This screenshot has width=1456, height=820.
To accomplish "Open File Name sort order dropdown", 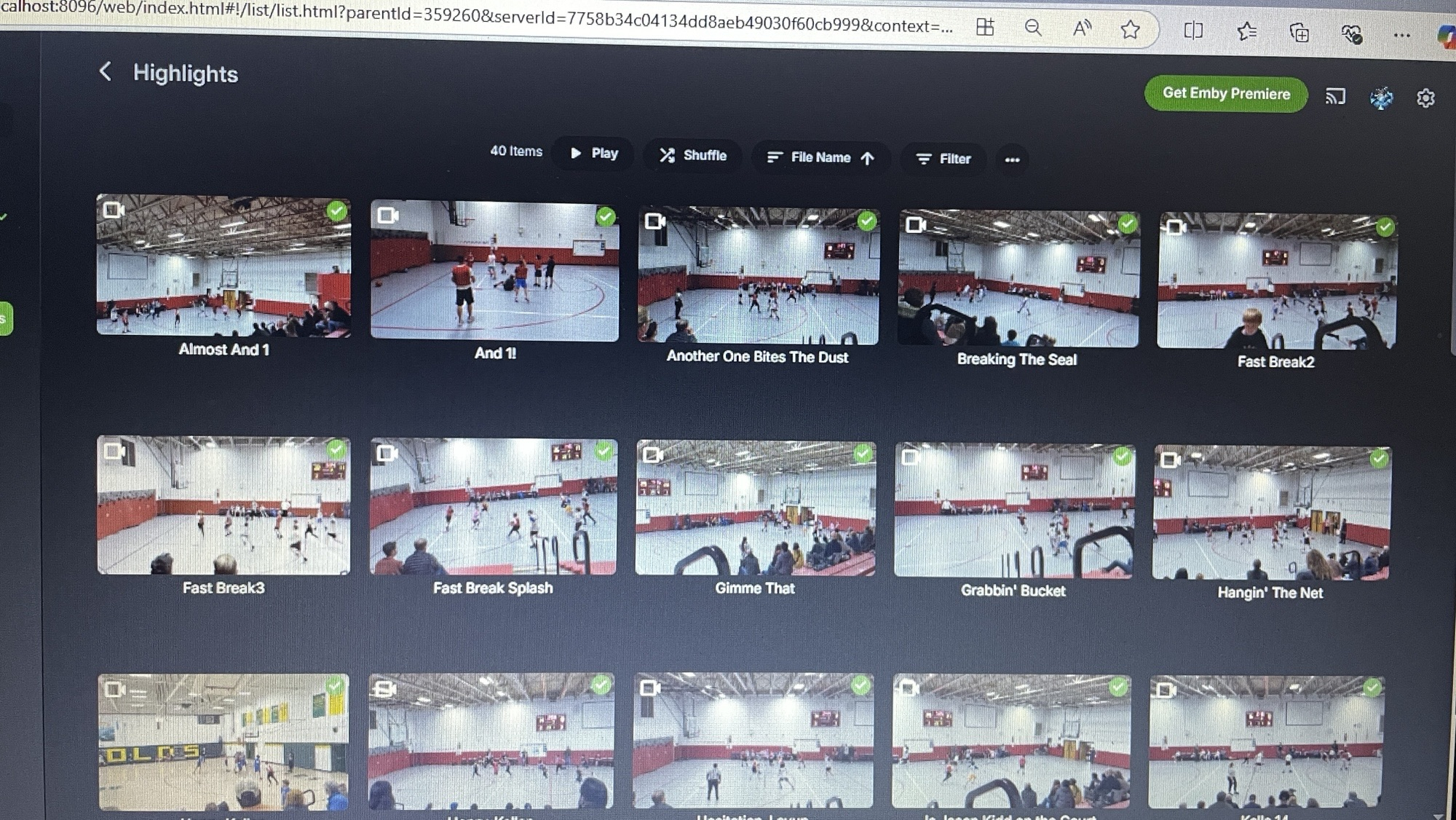I will tap(820, 157).
